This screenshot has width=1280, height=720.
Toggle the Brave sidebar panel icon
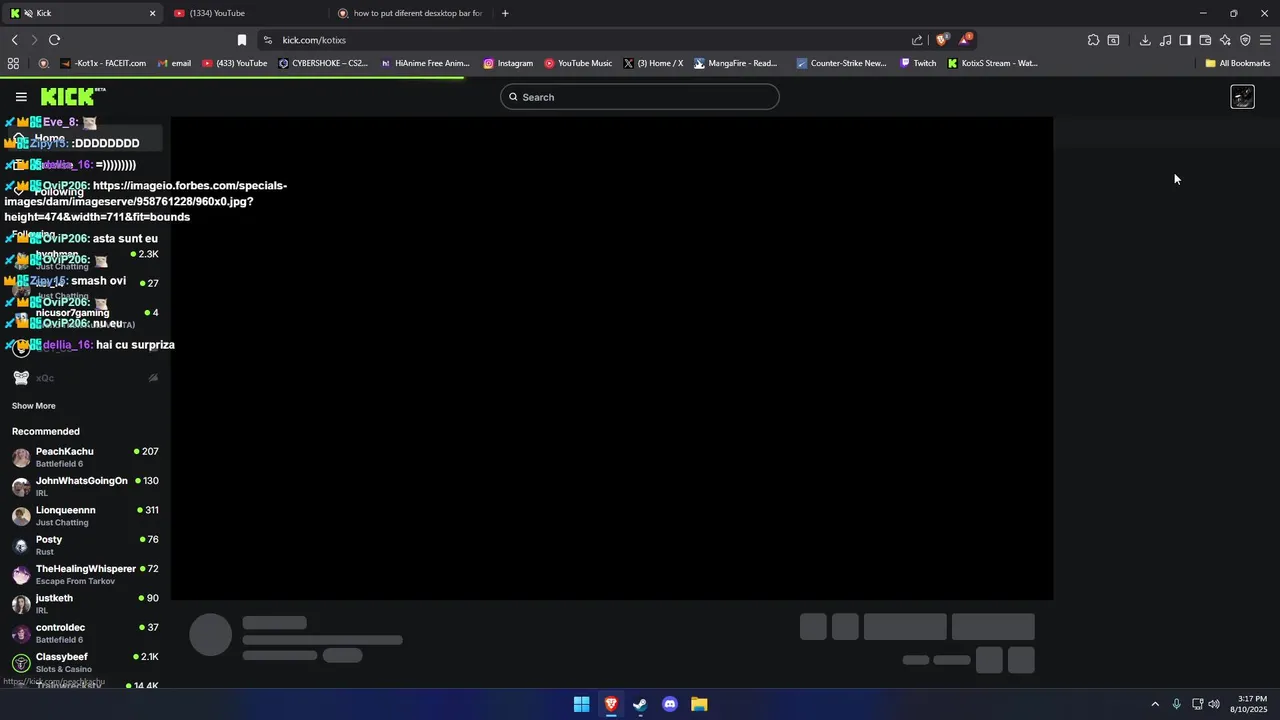click(1185, 40)
